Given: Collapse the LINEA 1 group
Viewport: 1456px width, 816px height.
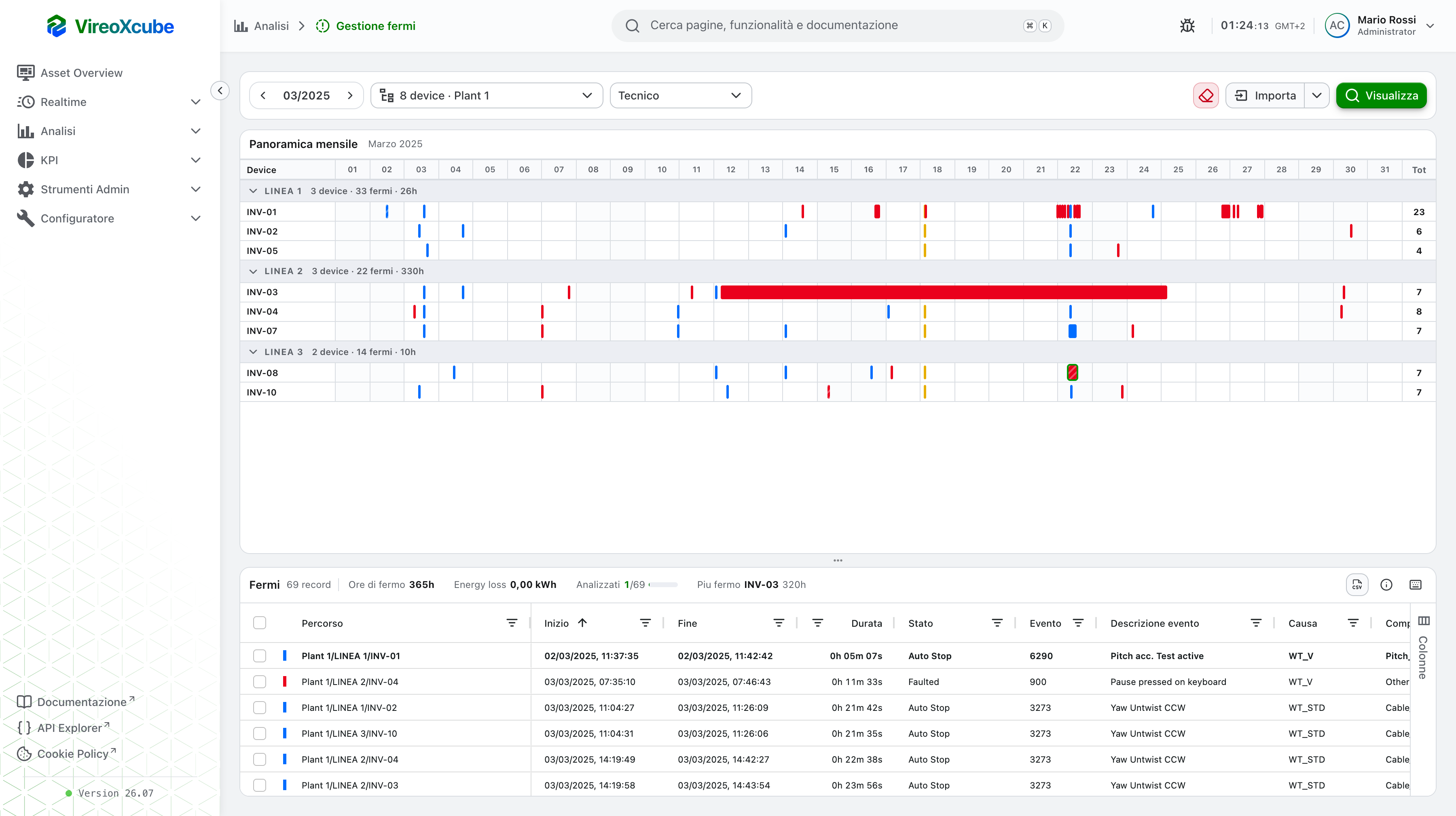Looking at the screenshot, I should 253,191.
